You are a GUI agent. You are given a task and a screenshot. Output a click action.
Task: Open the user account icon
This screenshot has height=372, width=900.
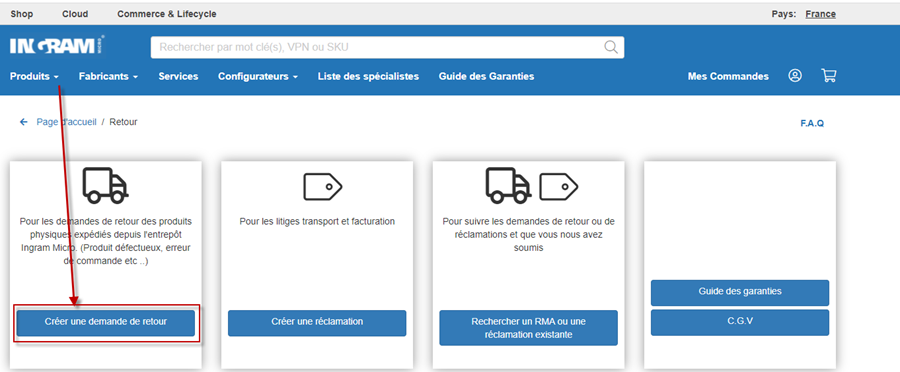pos(795,76)
